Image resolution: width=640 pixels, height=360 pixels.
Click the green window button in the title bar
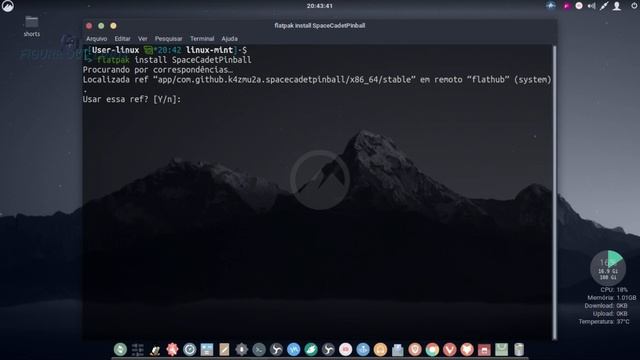[x=101, y=26]
